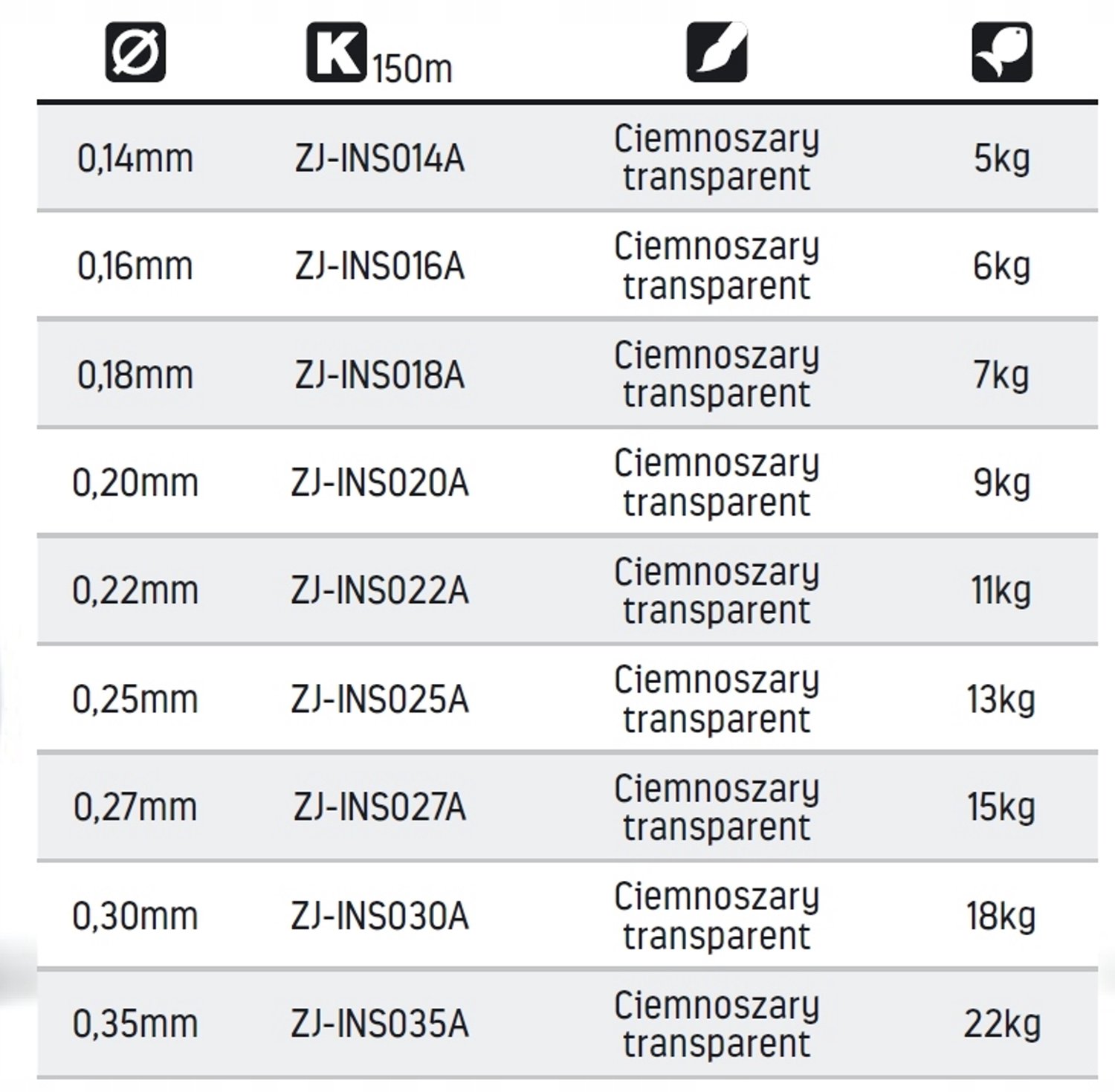Click the K spool code icon
This screenshot has height=1092, width=1115.
pyautogui.click(x=337, y=51)
